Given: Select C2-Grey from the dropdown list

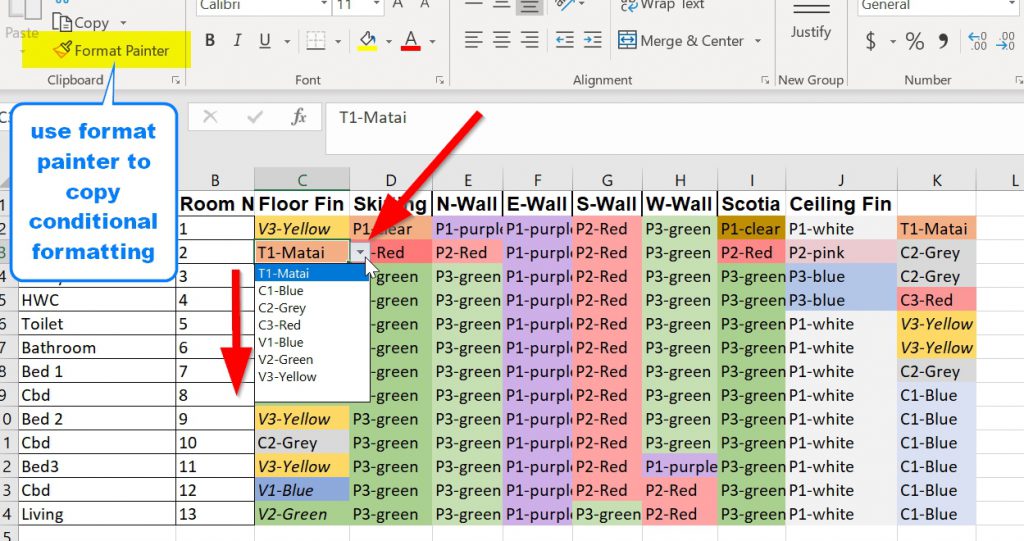Looking at the screenshot, I should pos(282,308).
